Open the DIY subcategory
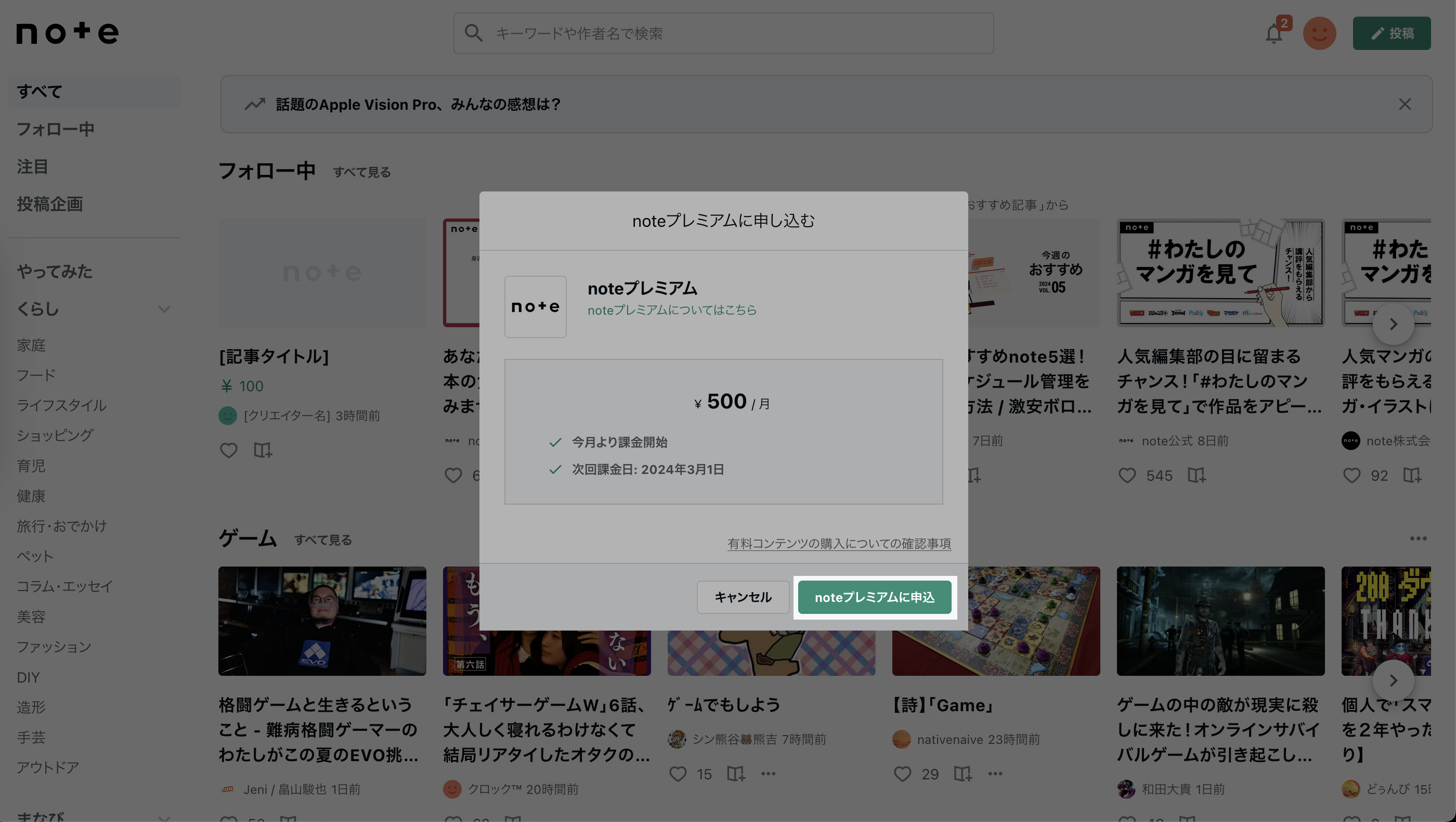Screen dimensions: 1456x822 pos(28,677)
